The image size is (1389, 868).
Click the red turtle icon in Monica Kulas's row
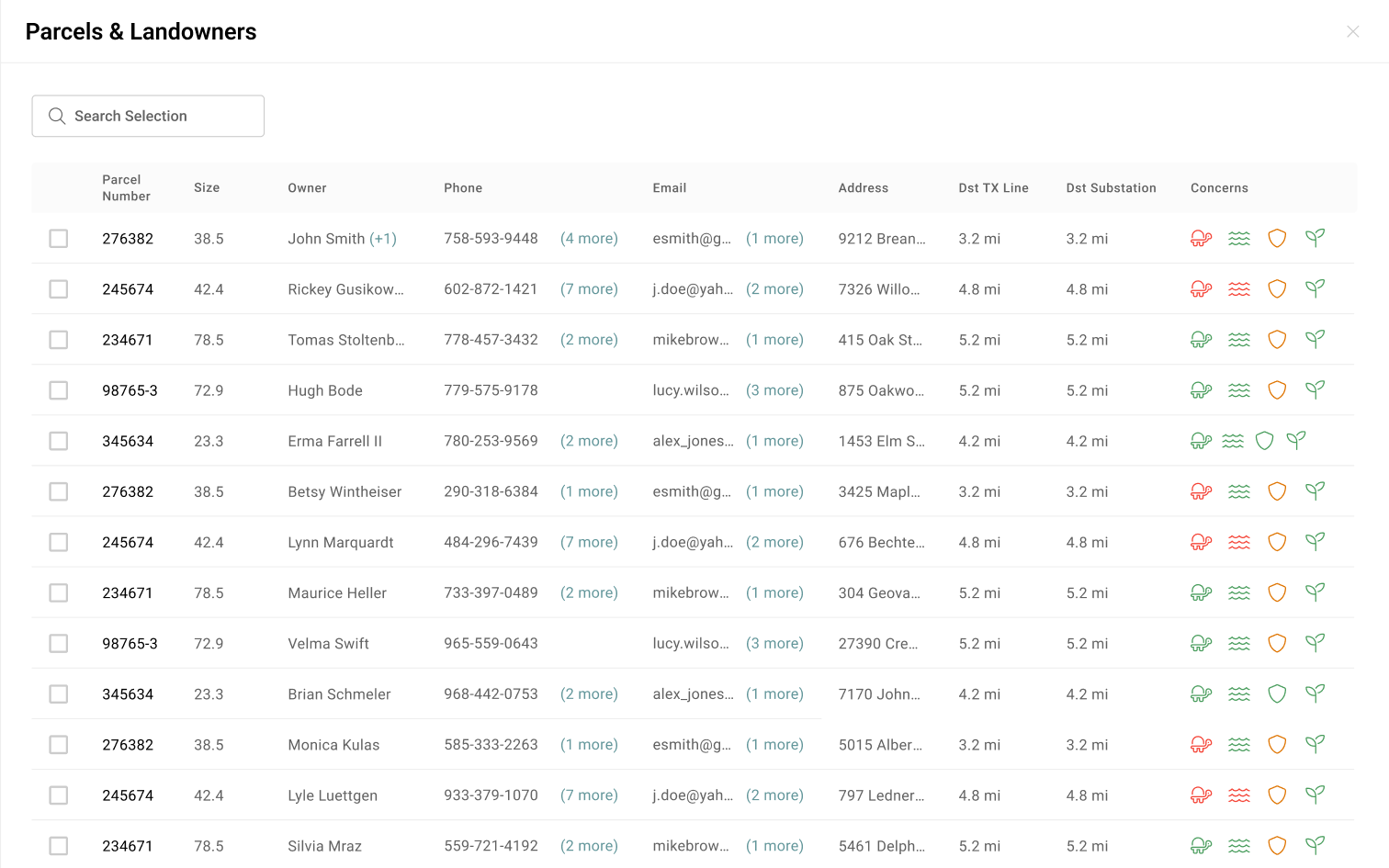pyautogui.click(x=1201, y=744)
